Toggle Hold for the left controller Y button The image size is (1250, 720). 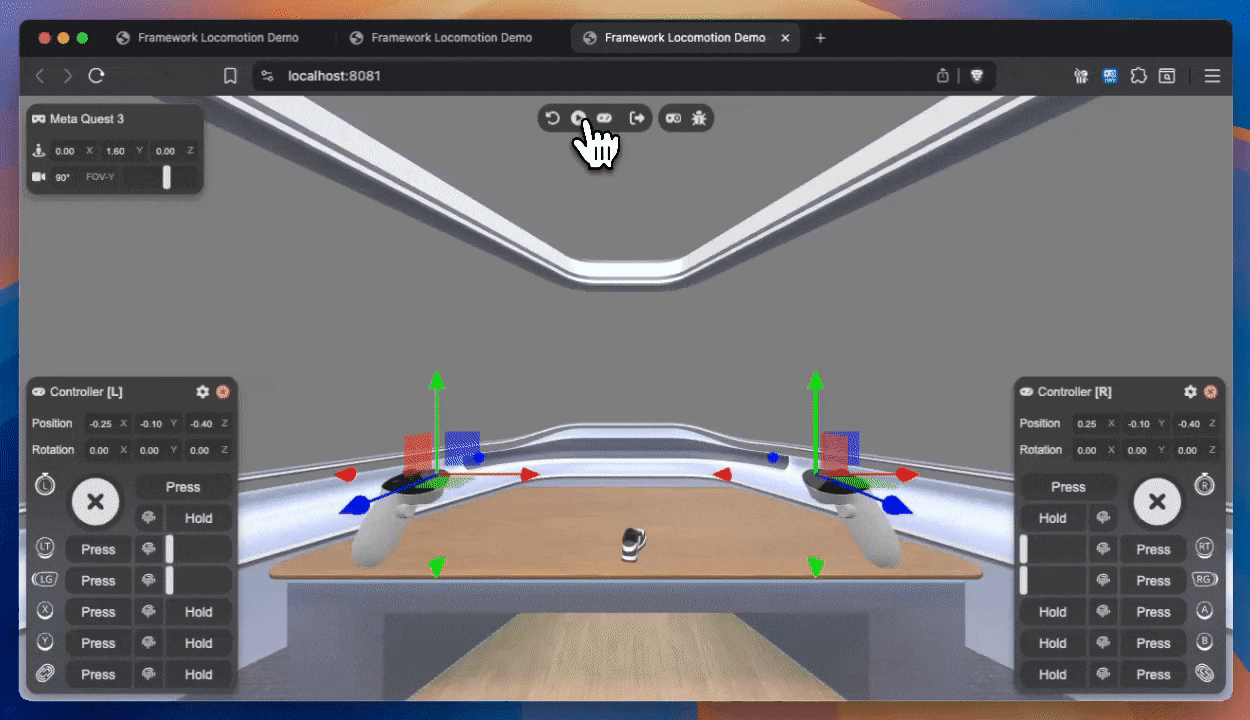[x=198, y=643]
